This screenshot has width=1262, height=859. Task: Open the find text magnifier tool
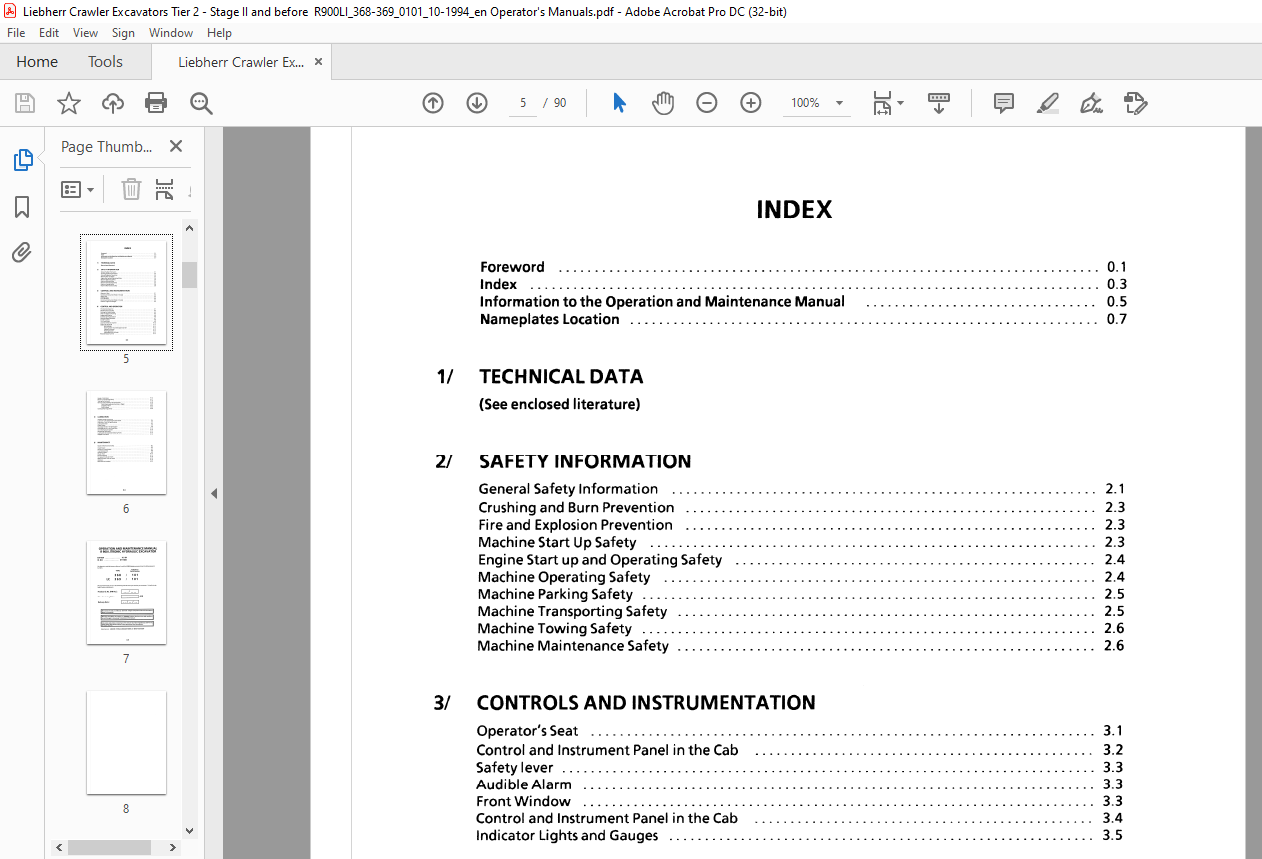201,103
